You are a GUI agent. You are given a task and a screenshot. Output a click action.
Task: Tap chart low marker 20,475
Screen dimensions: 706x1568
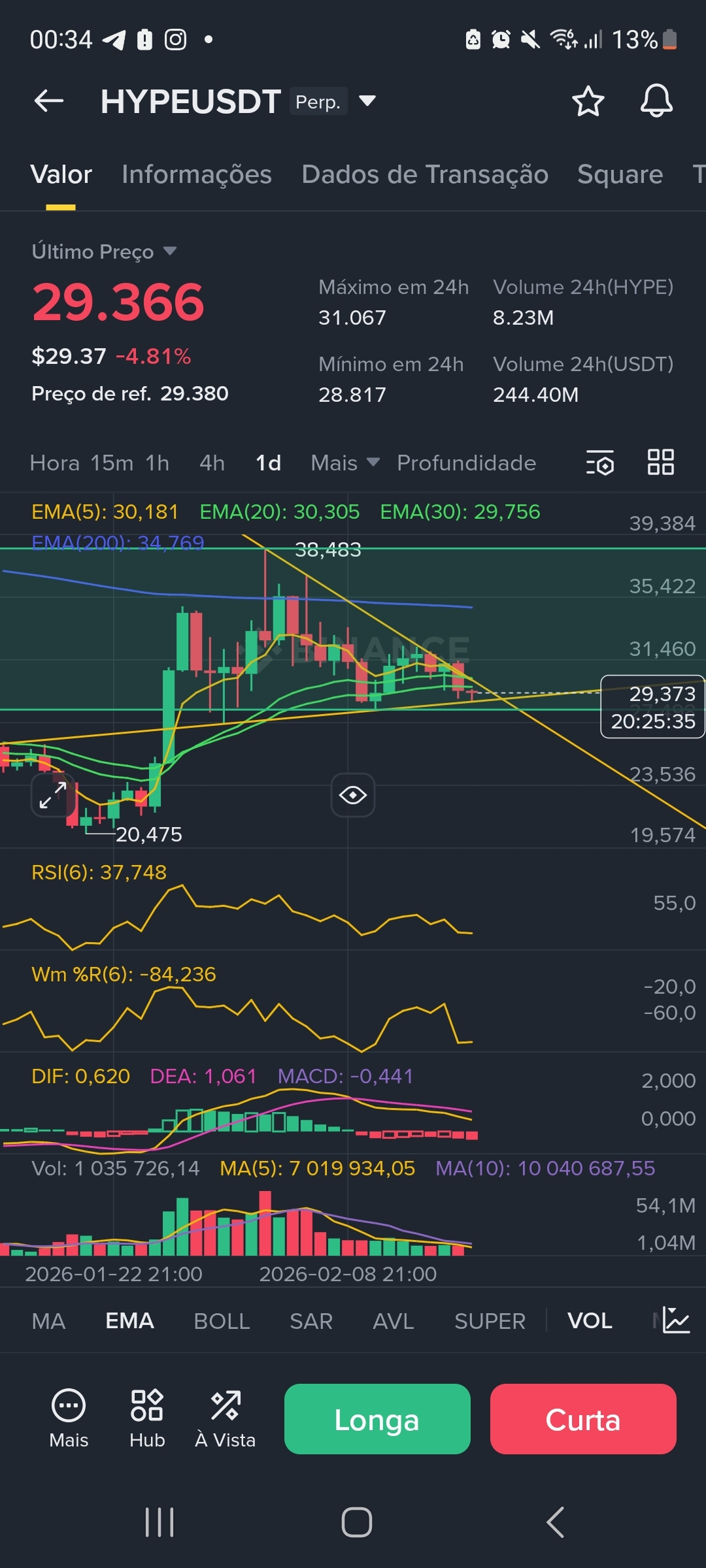(149, 834)
